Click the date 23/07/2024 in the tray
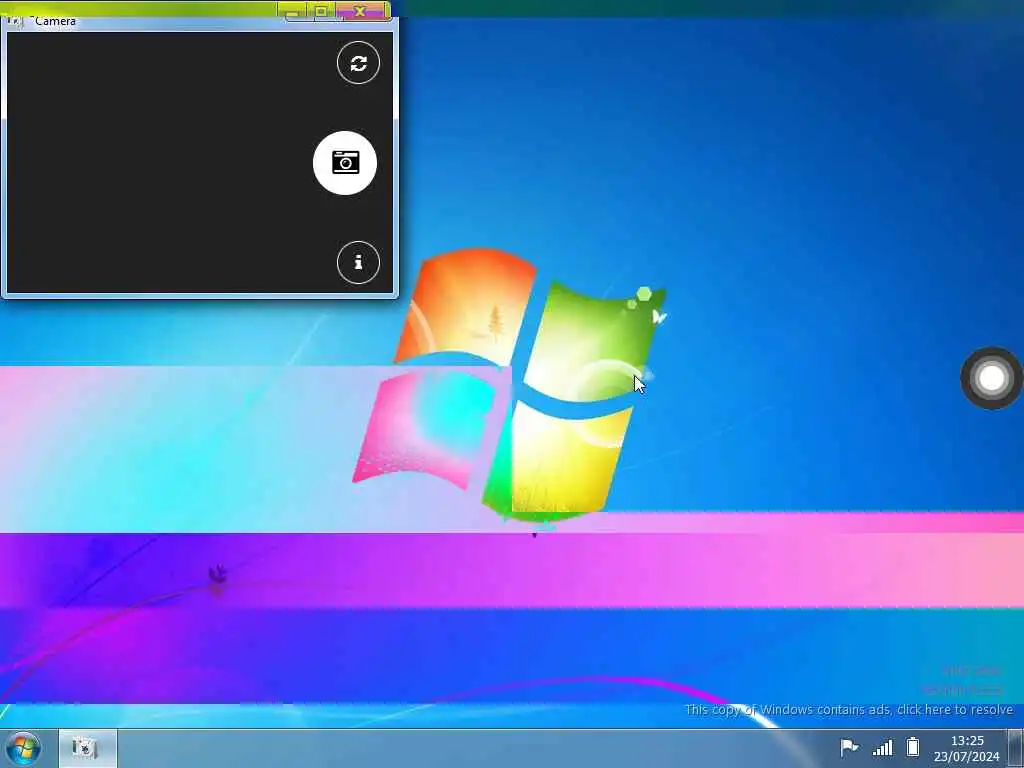 (x=967, y=756)
